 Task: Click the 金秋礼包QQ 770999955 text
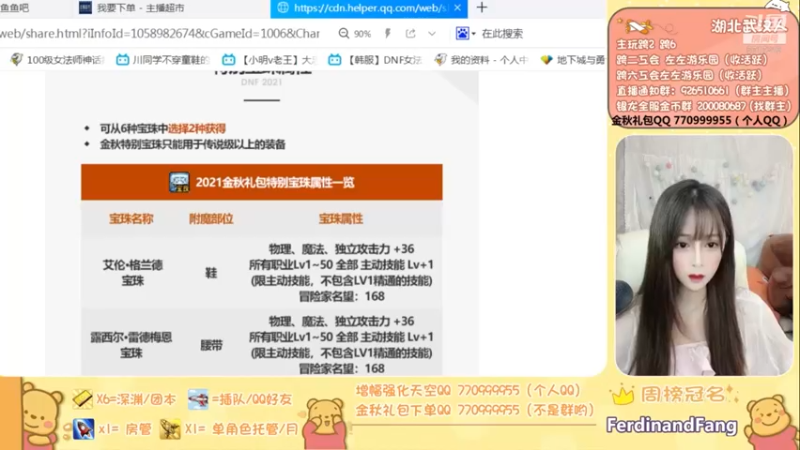699,120
